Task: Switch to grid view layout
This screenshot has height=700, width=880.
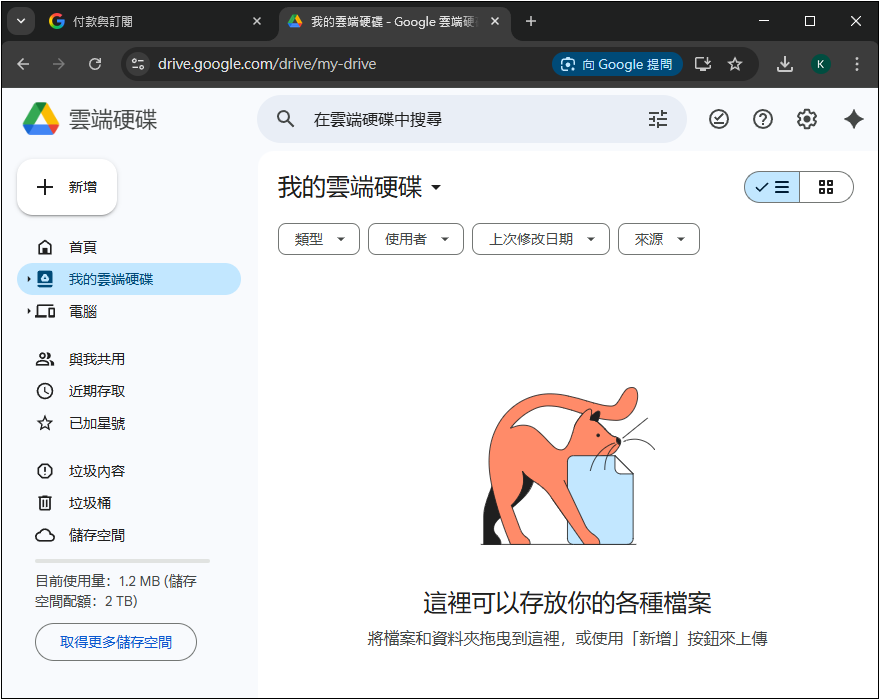Action: [x=826, y=187]
